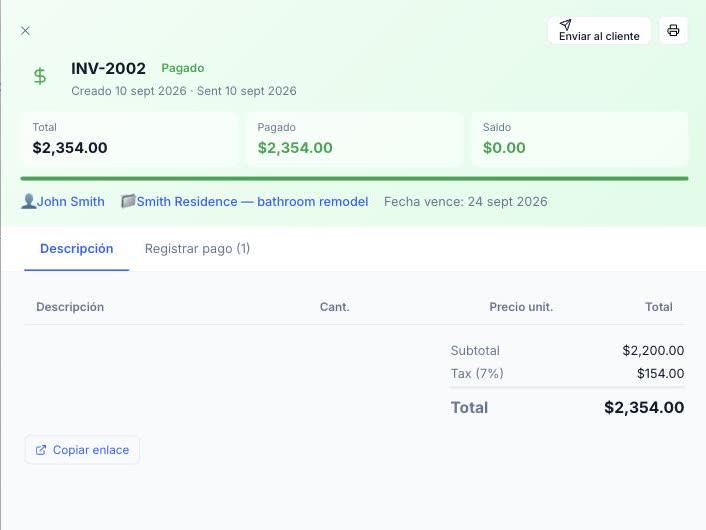
Task: Click the INV-2002 invoice number
Action: tap(109, 68)
